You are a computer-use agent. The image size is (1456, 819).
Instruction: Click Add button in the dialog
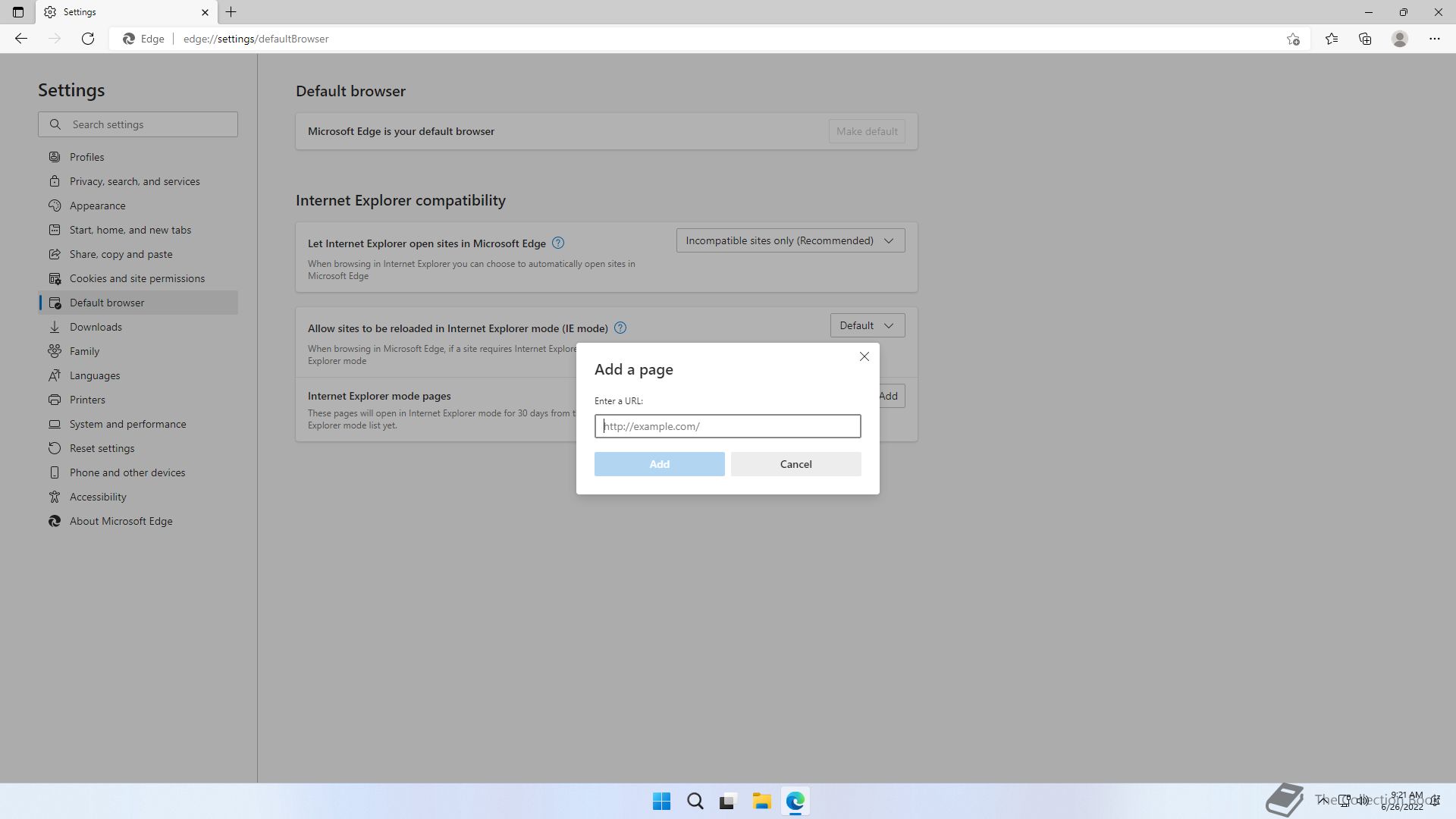[x=660, y=464]
